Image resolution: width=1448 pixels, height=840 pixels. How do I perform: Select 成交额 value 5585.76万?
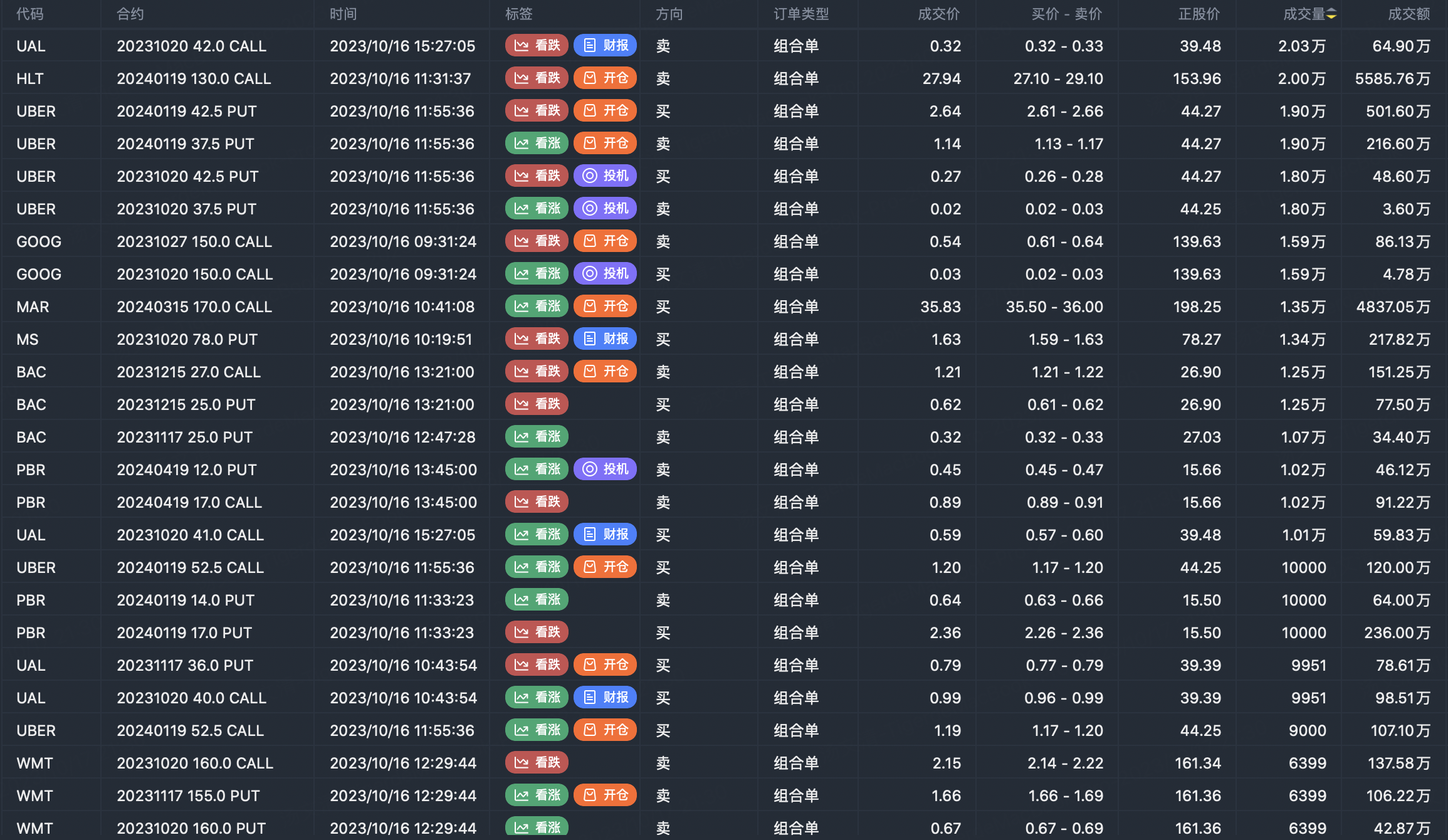pos(1393,78)
